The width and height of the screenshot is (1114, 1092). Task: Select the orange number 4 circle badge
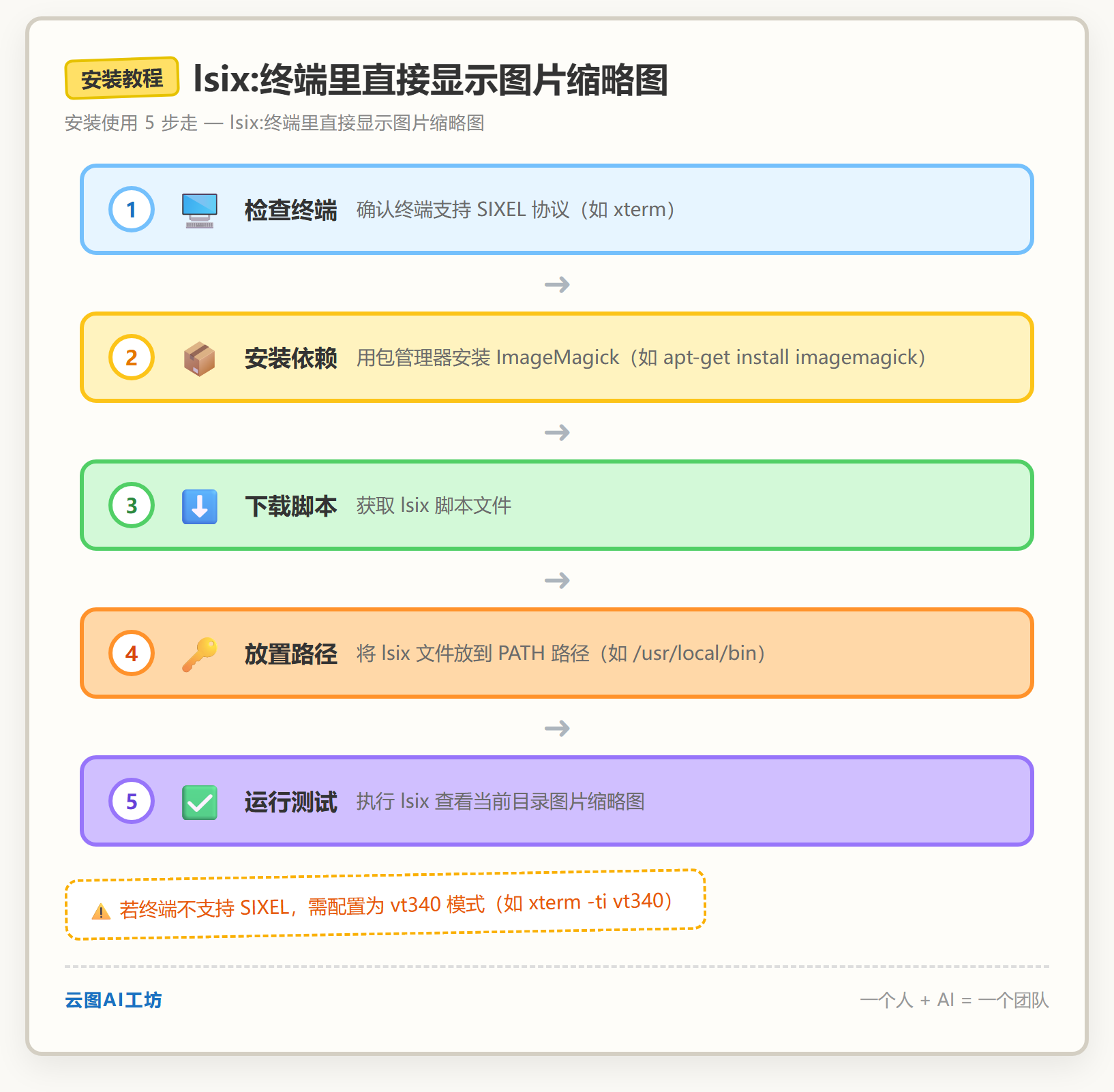pyautogui.click(x=132, y=653)
